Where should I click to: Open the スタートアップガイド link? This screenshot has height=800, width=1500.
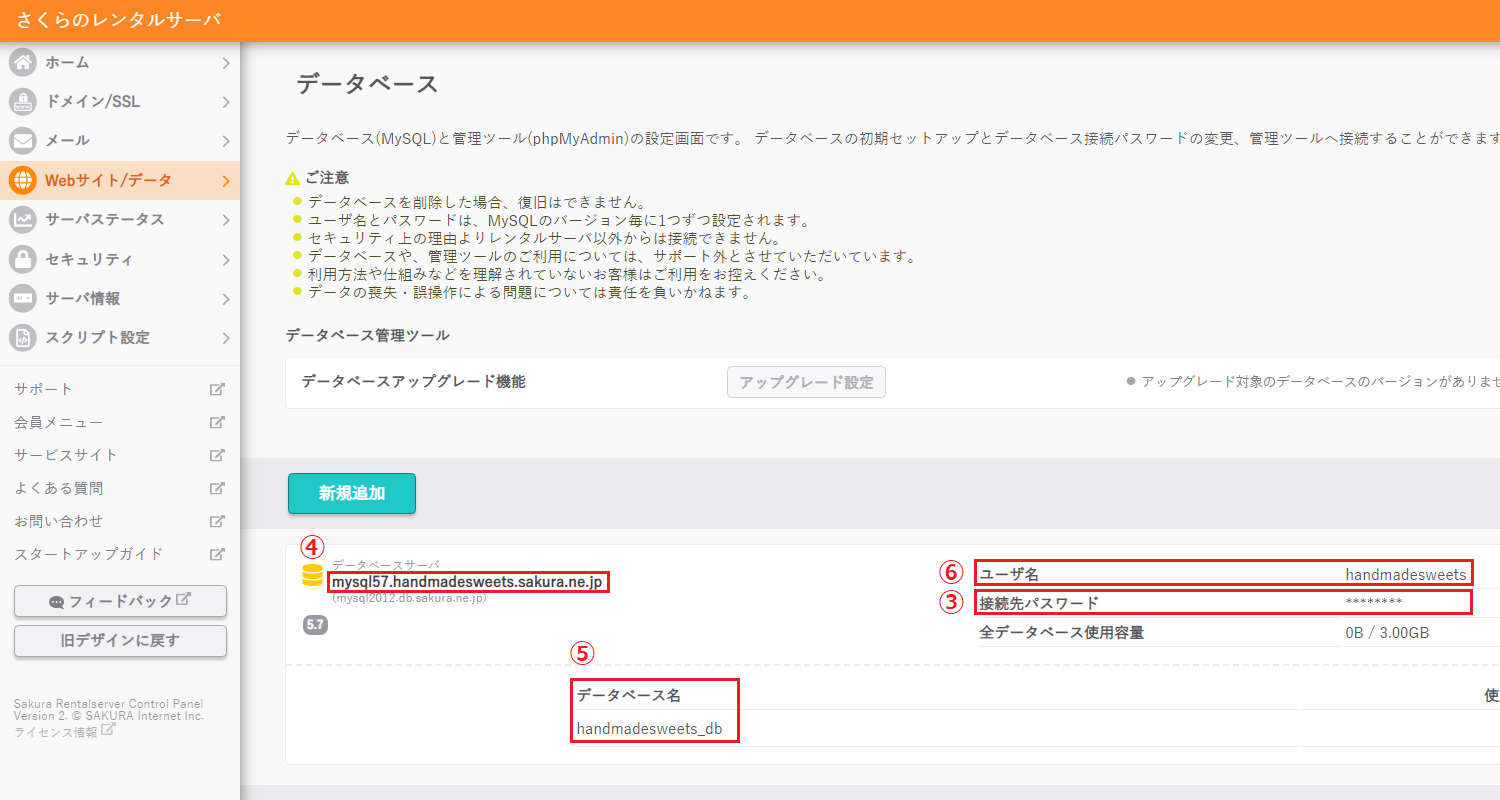[x=89, y=554]
